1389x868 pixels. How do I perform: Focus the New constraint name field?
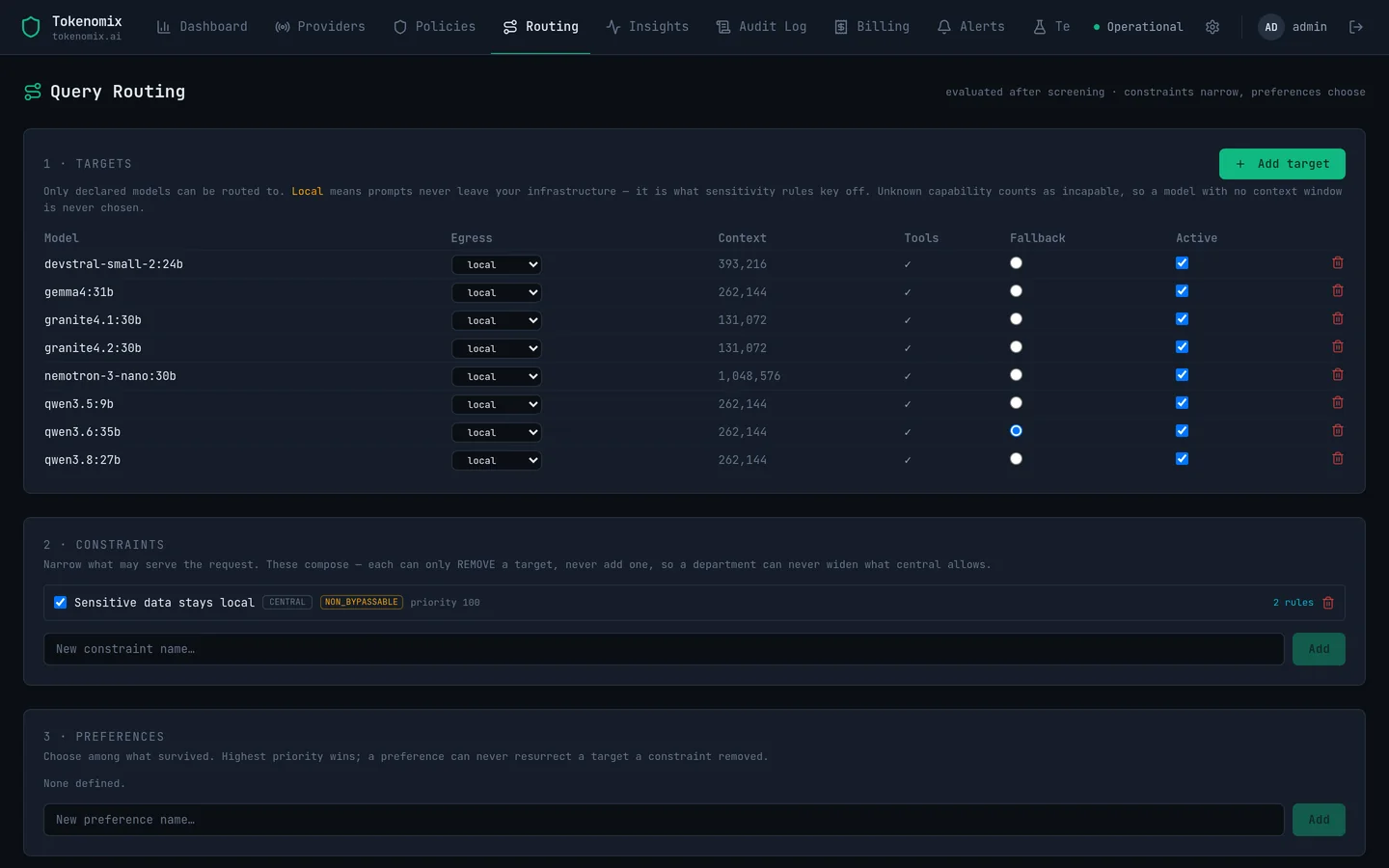tap(664, 649)
